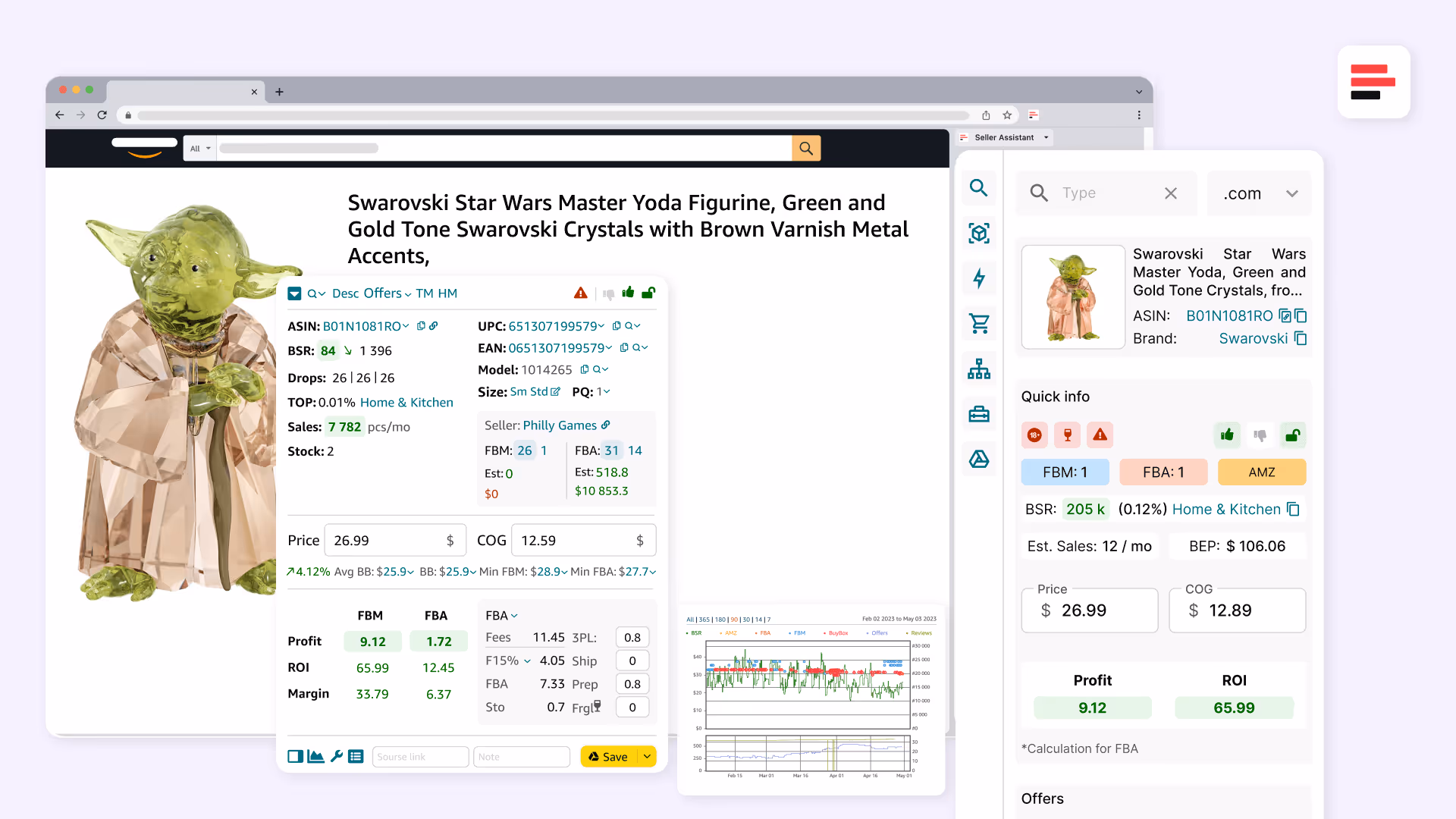Open the Philly Games seller link icon

(x=605, y=425)
